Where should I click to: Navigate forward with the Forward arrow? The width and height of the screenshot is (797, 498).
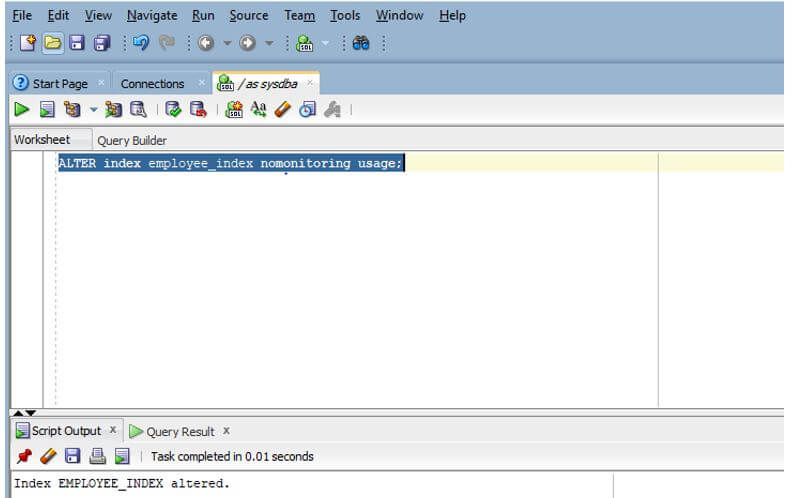pos(248,43)
